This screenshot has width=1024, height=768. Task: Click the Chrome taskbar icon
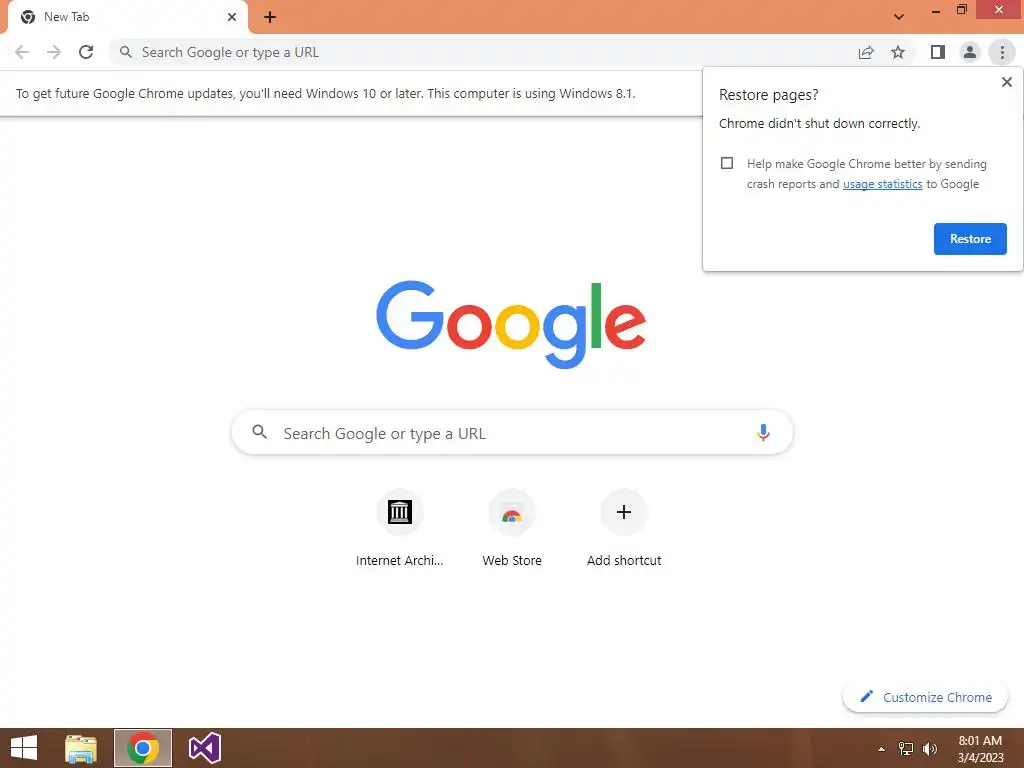click(143, 748)
